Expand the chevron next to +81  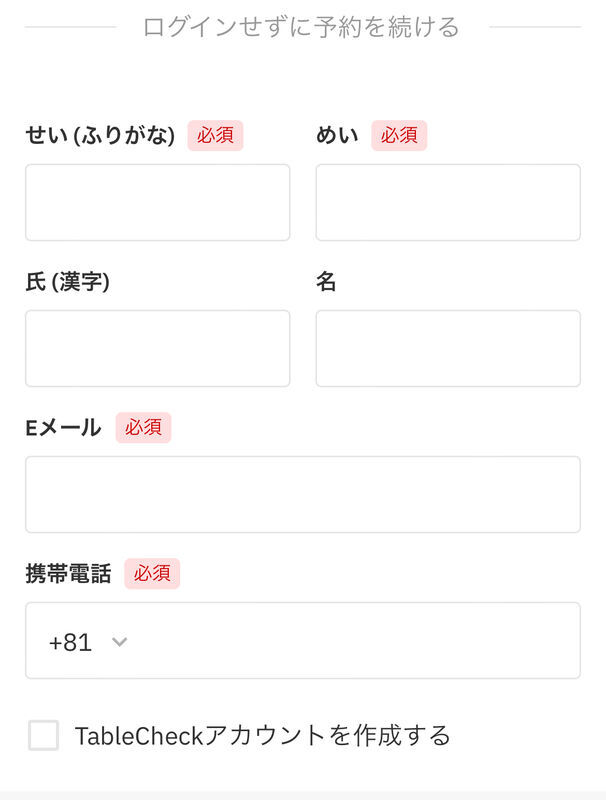coord(119,641)
